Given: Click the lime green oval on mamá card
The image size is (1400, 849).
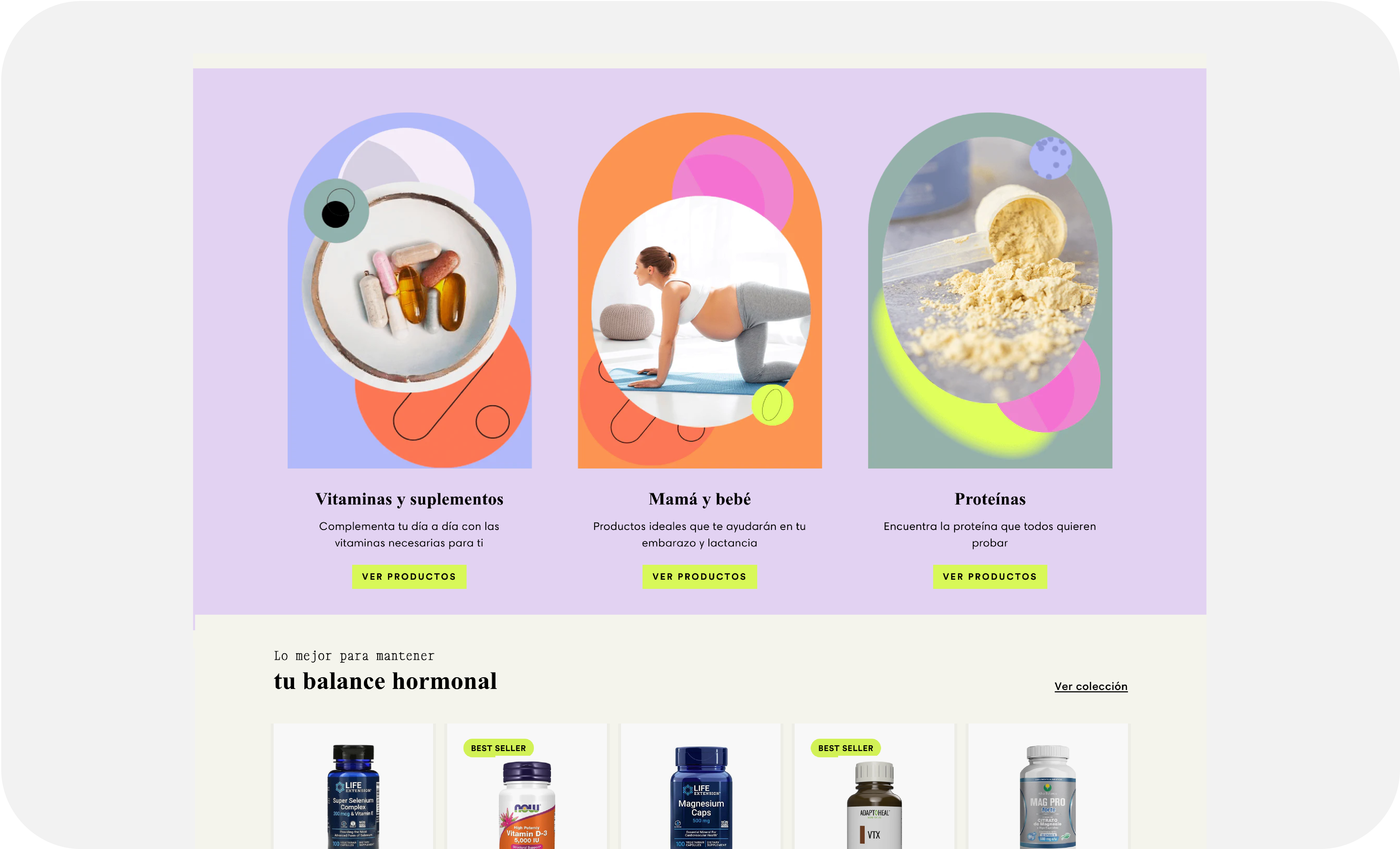Looking at the screenshot, I should [x=772, y=405].
